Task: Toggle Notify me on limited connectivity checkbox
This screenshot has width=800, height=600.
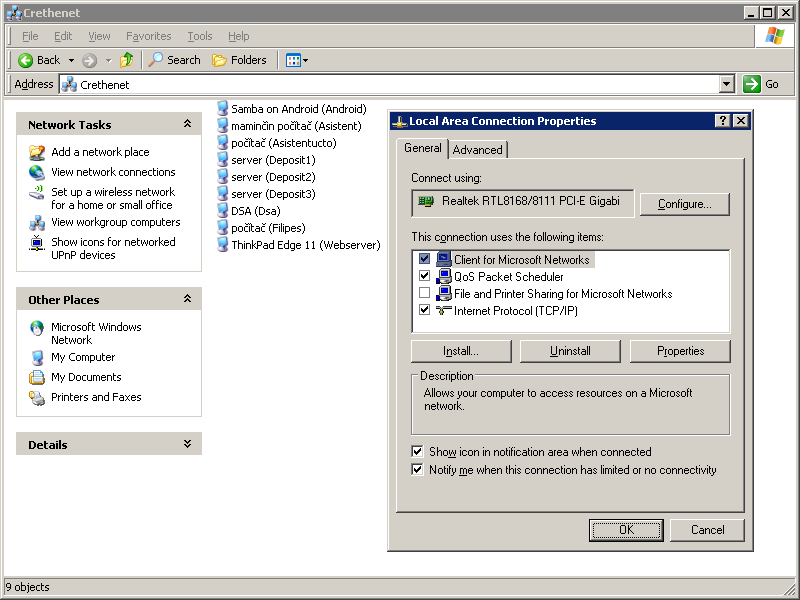Action: coord(417,469)
